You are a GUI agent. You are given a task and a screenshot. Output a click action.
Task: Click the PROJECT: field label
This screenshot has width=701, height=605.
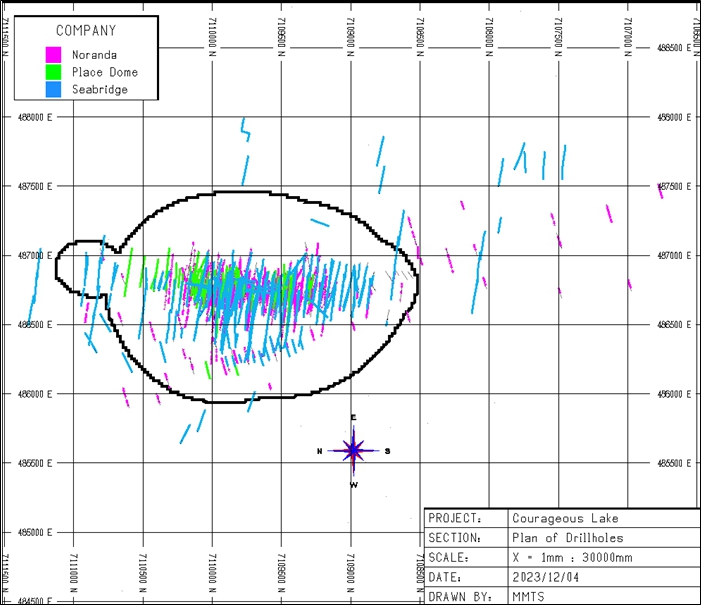[454, 518]
